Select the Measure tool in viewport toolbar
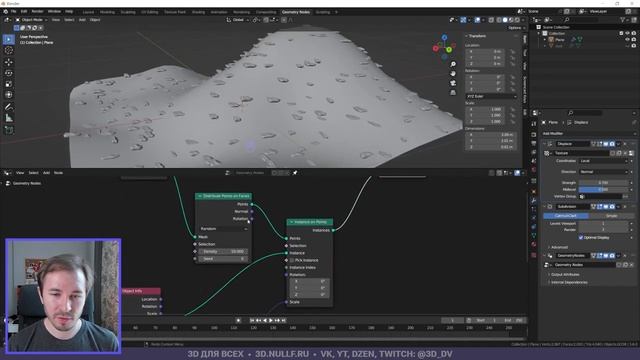The image size is (640, 360). [x=9, y=118]
